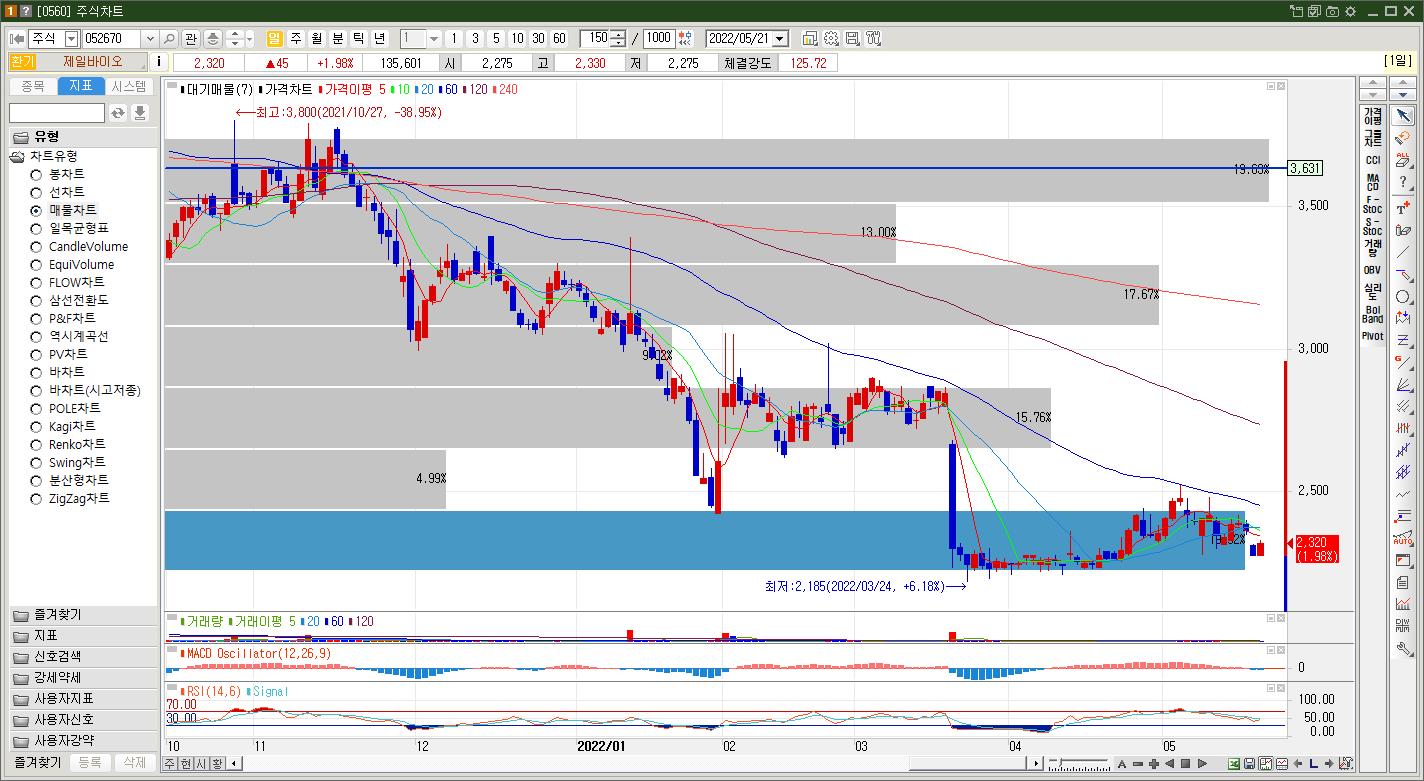
Task: Add the Bol Band indicator from side list
Action: point(1372,314)
